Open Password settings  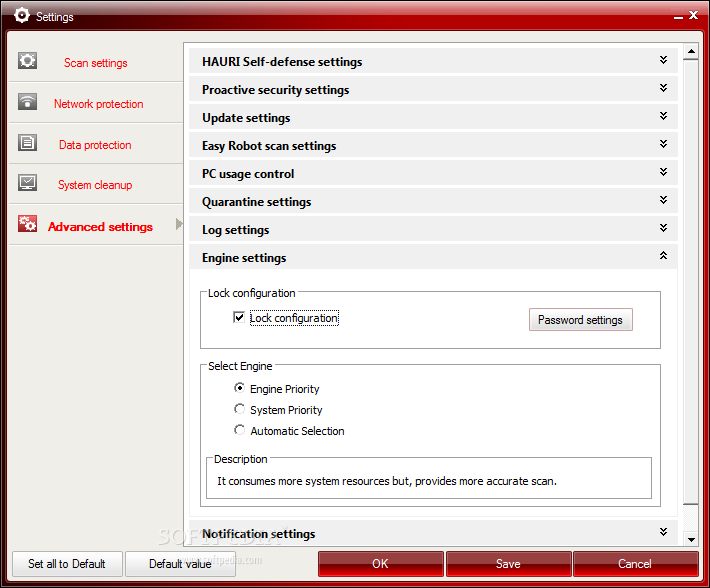point(580,320)
